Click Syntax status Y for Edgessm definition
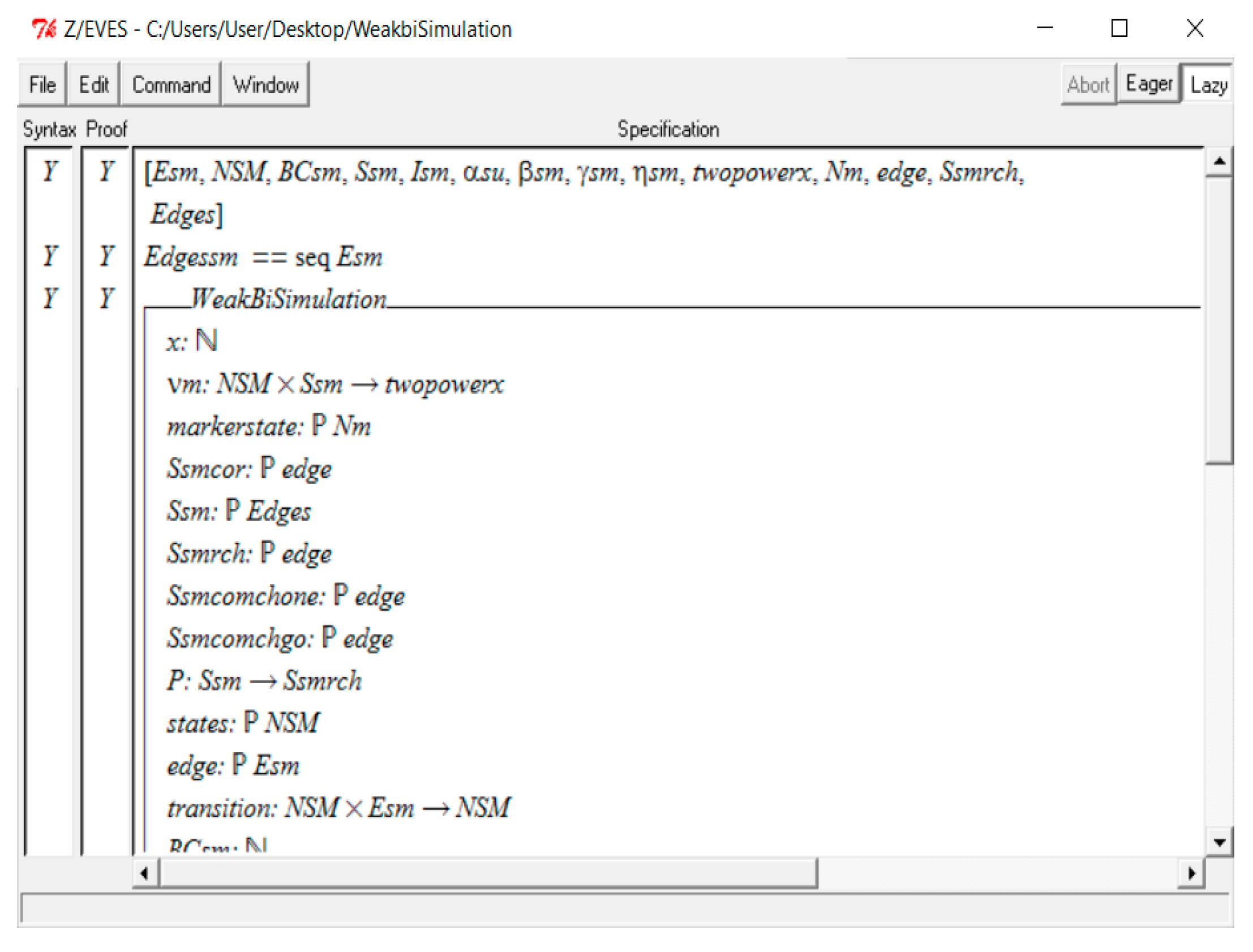Image resolution: width=1253 pixels, height=952 pixels. point(50,256)
